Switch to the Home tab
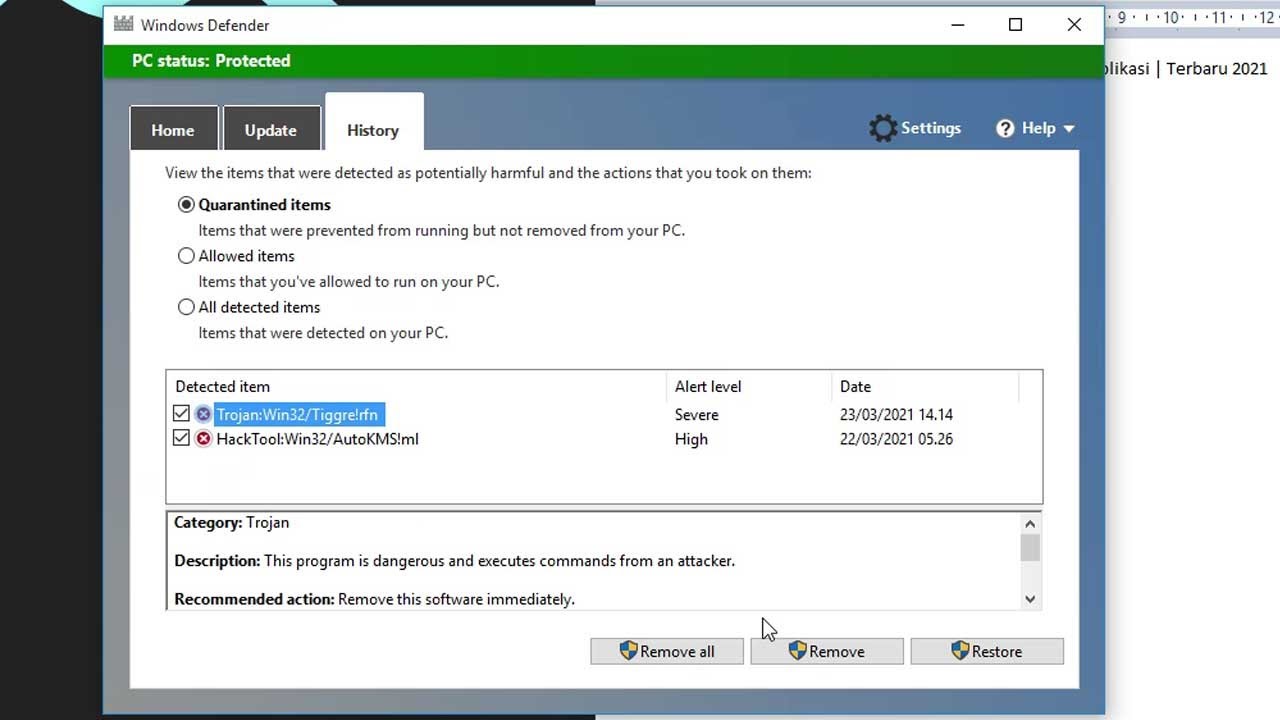Screen dimensions: 1280x720 173,129
